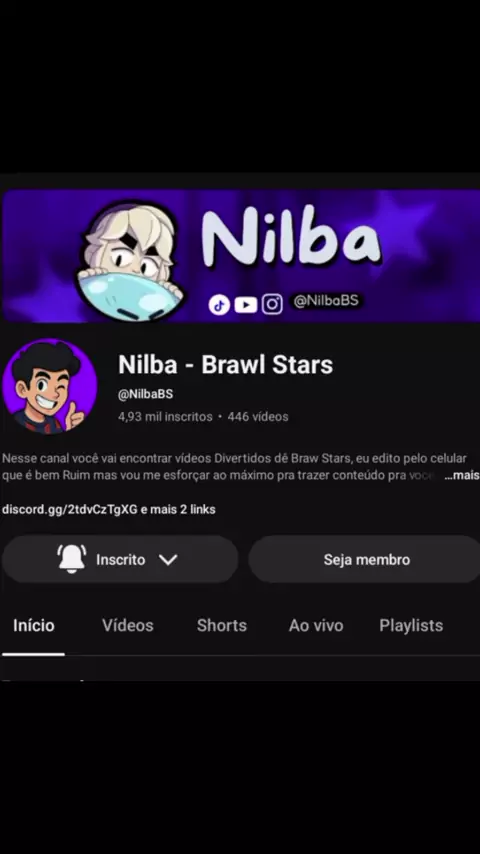This screenshot has height=854, width=480.
Task: Click the Instagram icon in the banner
Action: point(272,304)
